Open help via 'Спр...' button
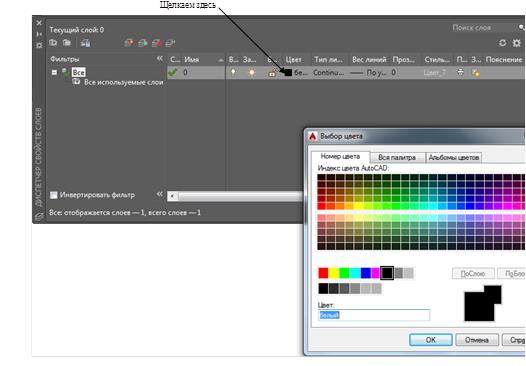 coord(514,340)
